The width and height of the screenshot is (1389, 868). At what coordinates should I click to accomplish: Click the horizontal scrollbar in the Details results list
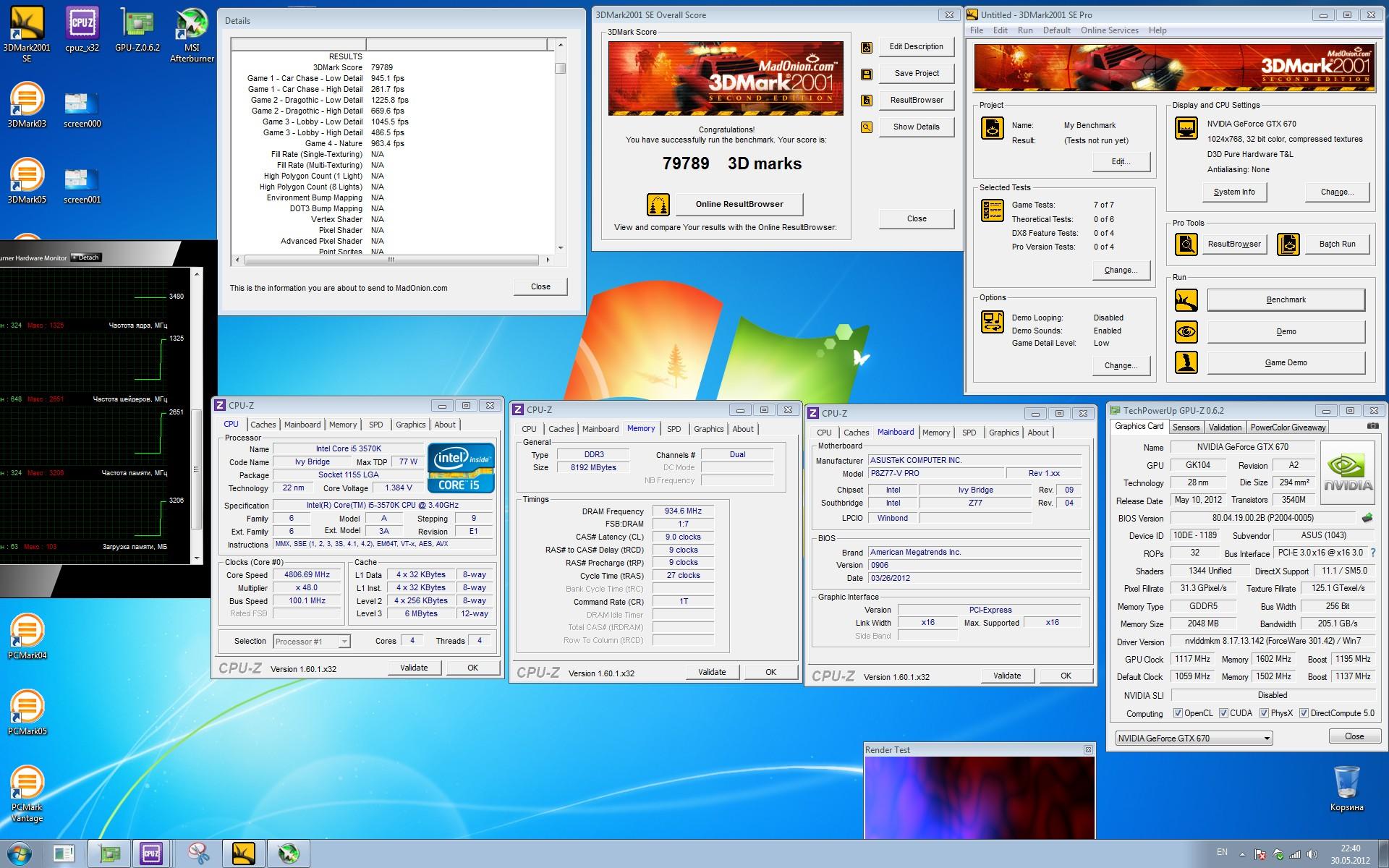(391, 260)
